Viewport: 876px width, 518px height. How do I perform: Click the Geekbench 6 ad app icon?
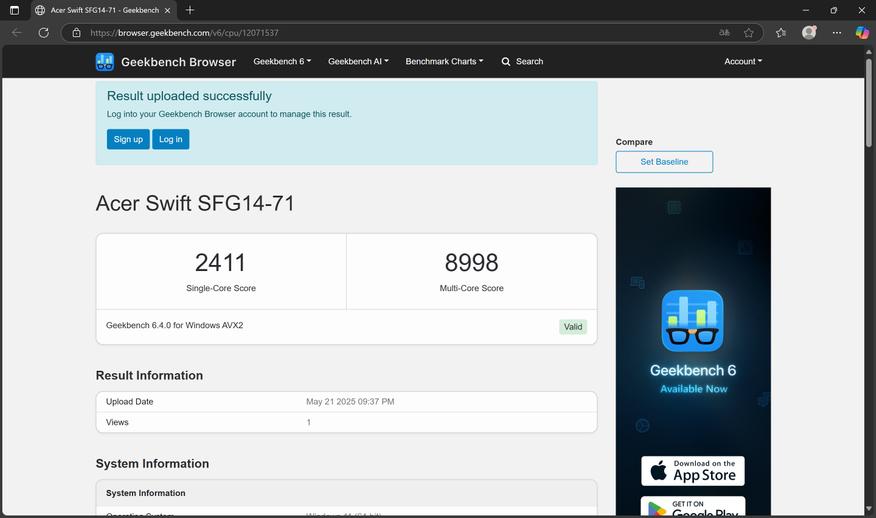[x=693, y=320]
